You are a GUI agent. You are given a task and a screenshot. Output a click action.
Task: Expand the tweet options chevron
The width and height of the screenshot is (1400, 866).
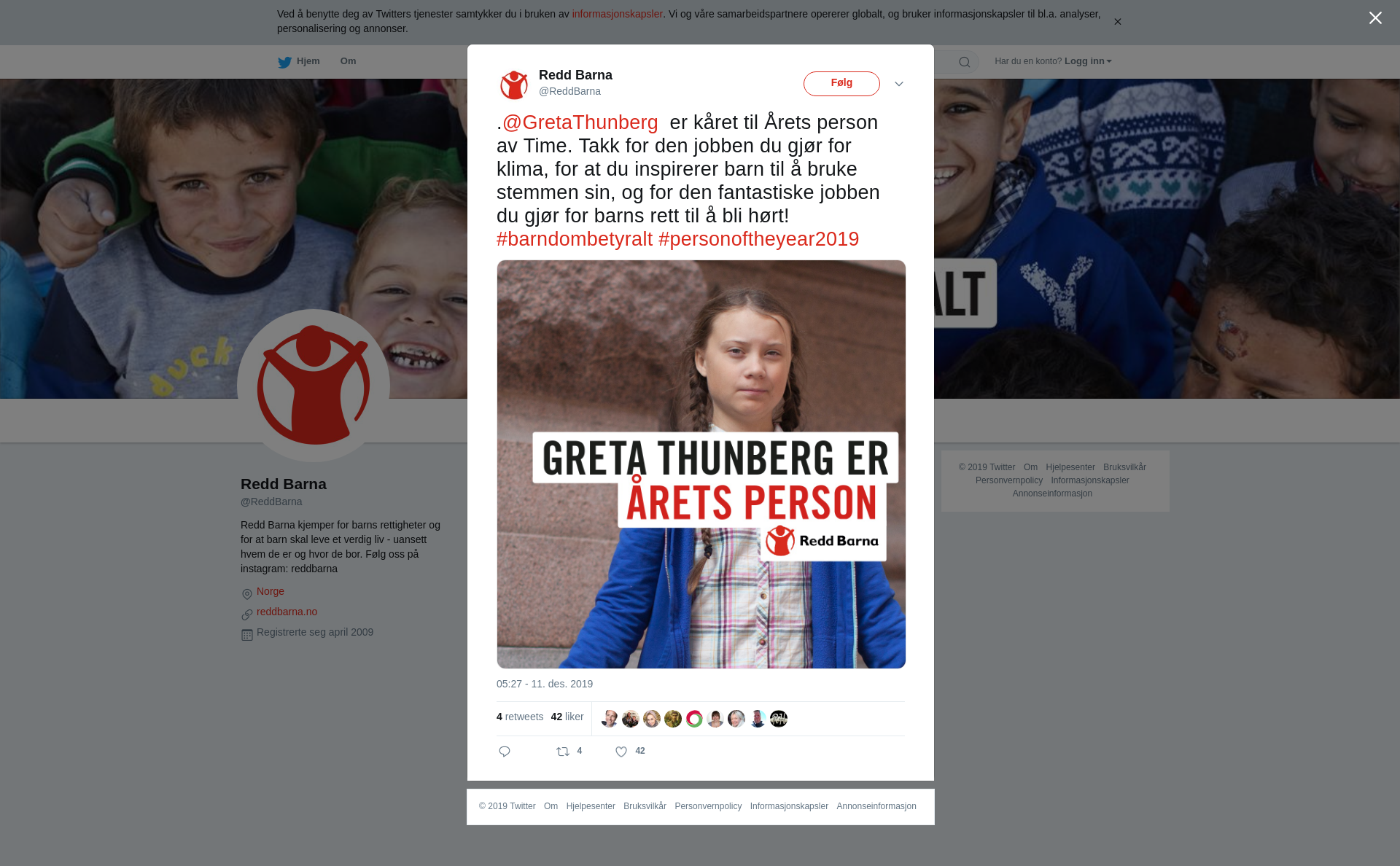tap(899, 84)
